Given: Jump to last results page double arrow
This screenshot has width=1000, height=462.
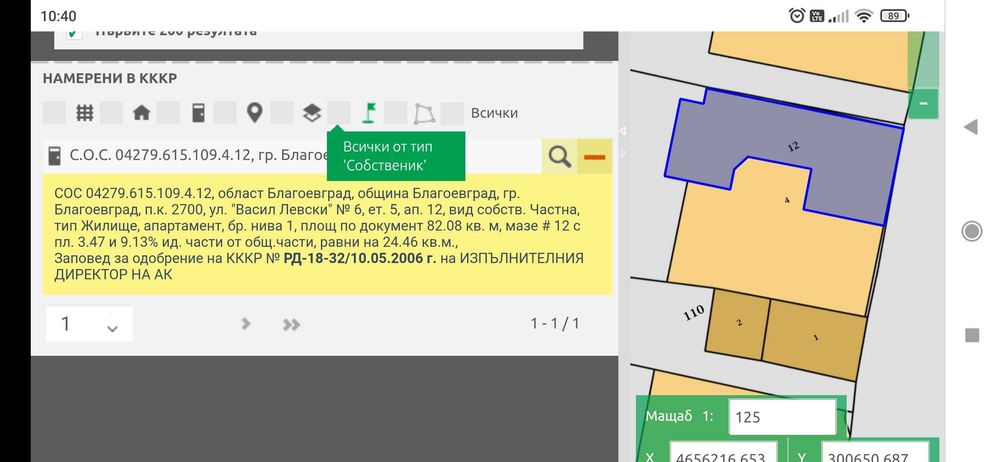Looking at the screenshot, I should [291, 325].
